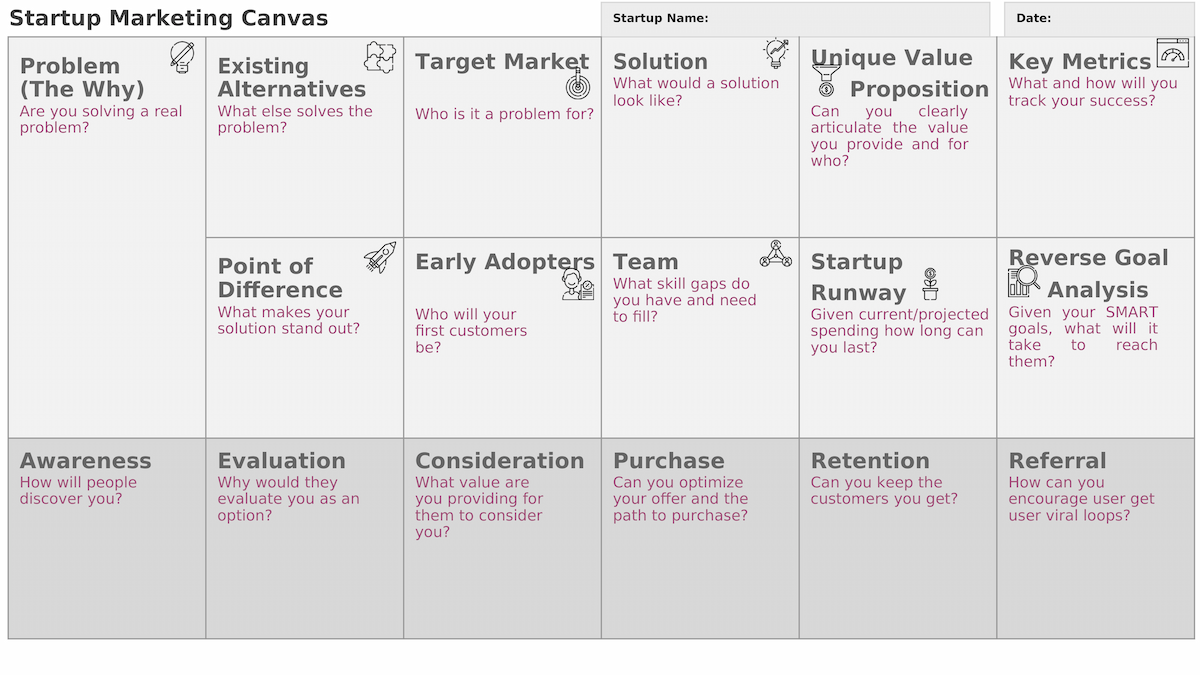Click the connected nodes icon in Team box
The height and width of the screenshot is (675, 1200).
pyautogui.click(x=775, y=254)
